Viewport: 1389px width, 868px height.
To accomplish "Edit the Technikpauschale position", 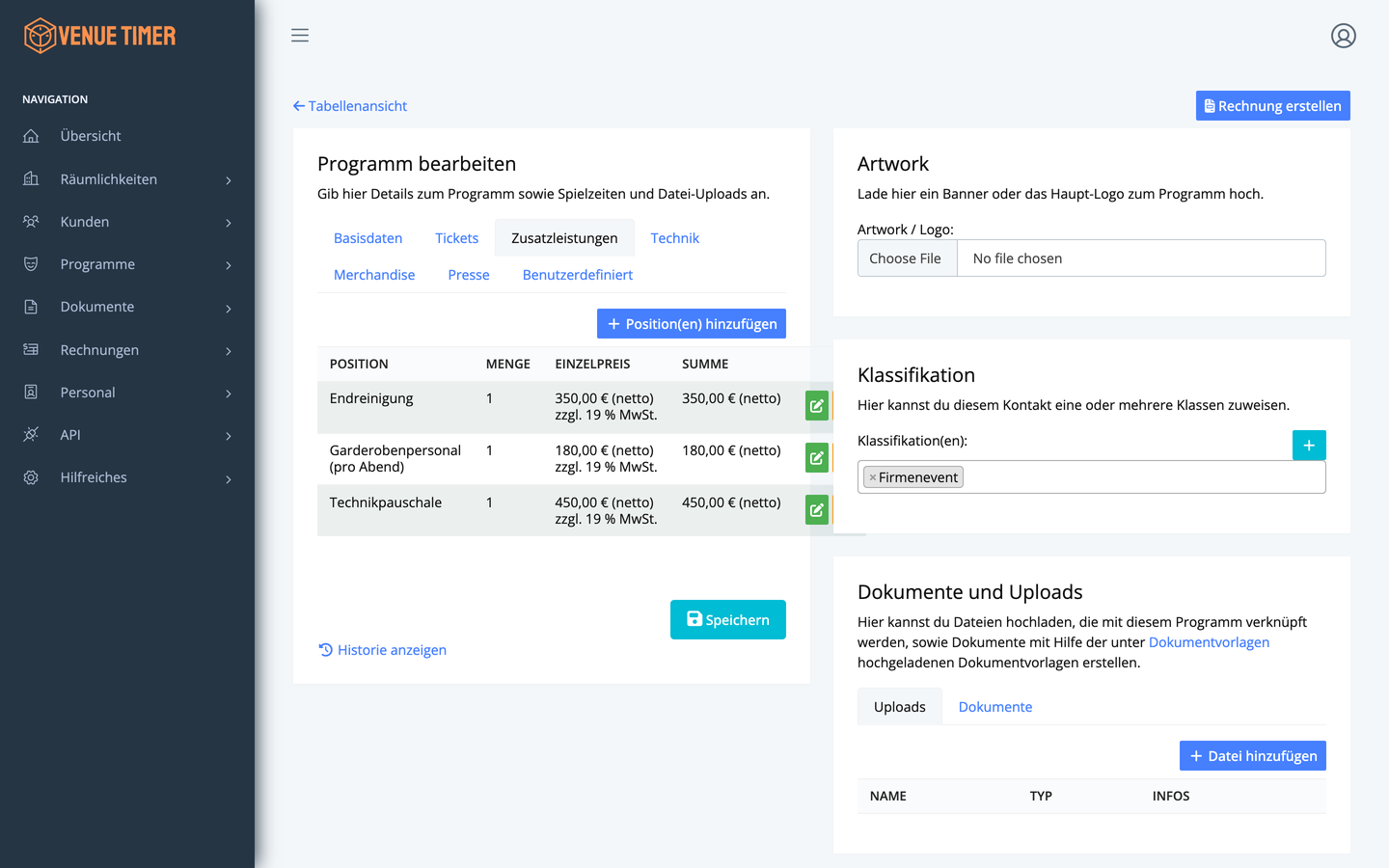I will pos(817,509).
